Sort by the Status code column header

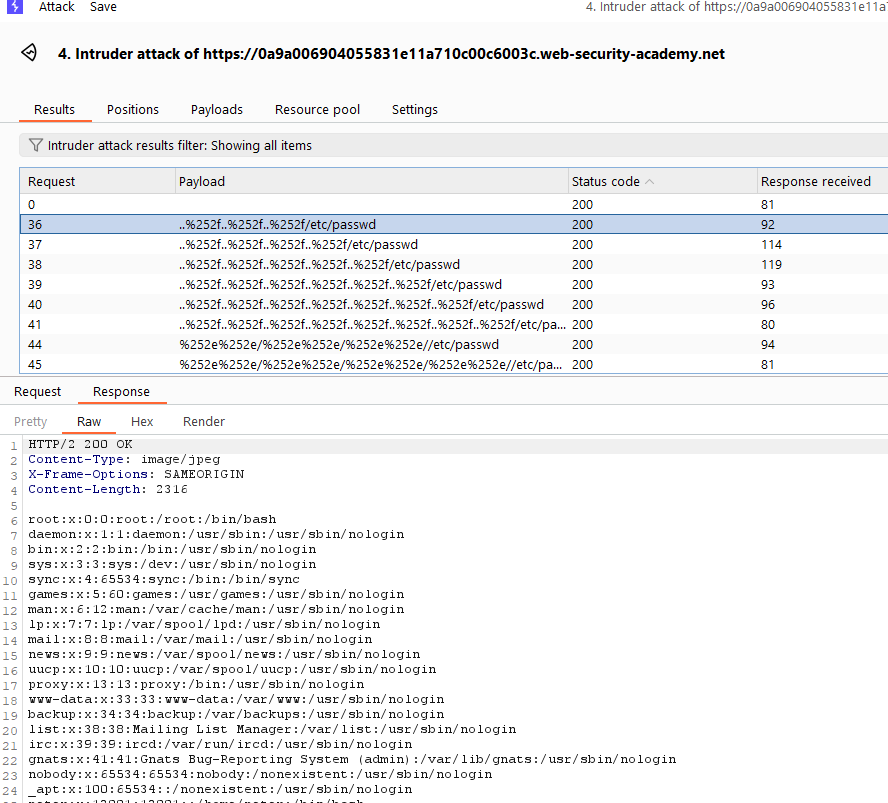(x=663, y=181)
